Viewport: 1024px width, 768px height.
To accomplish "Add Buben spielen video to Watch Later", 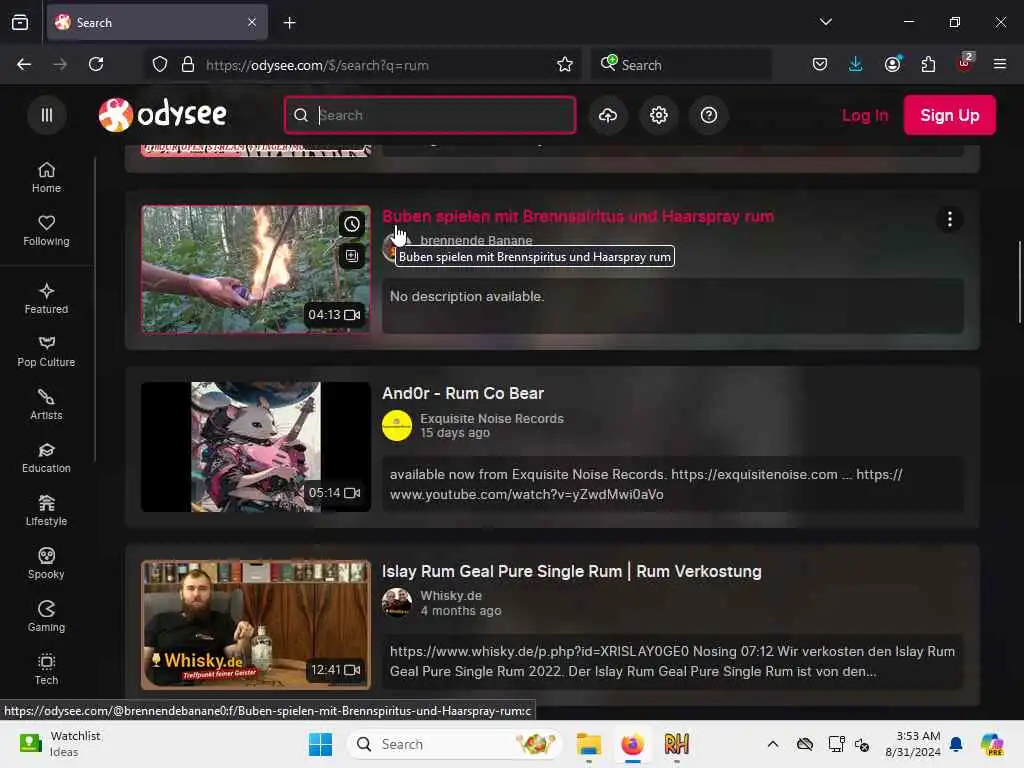I will [352, 224].
